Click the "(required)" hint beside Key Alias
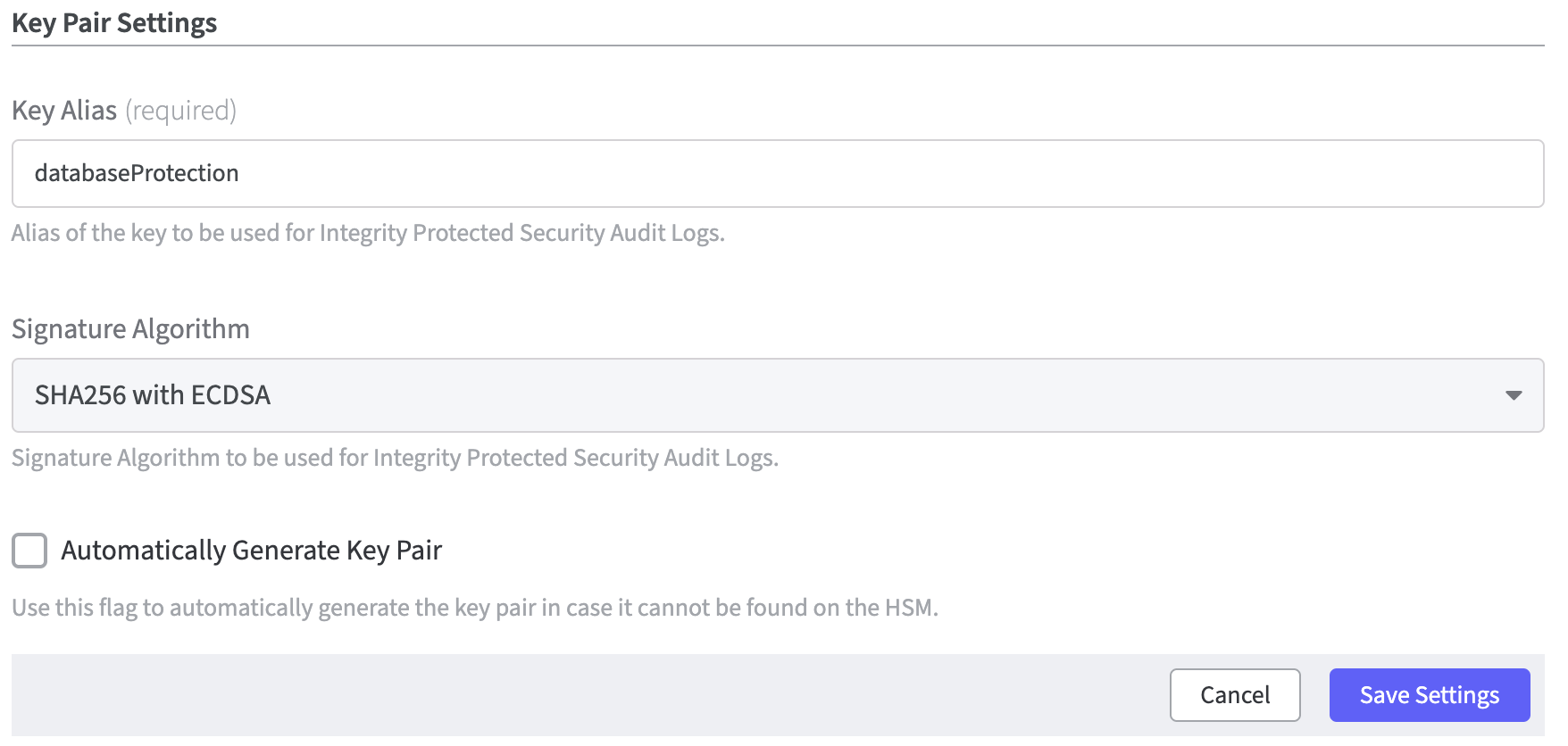This screenshot has height=746, width=1568. [x=180, y=111]
